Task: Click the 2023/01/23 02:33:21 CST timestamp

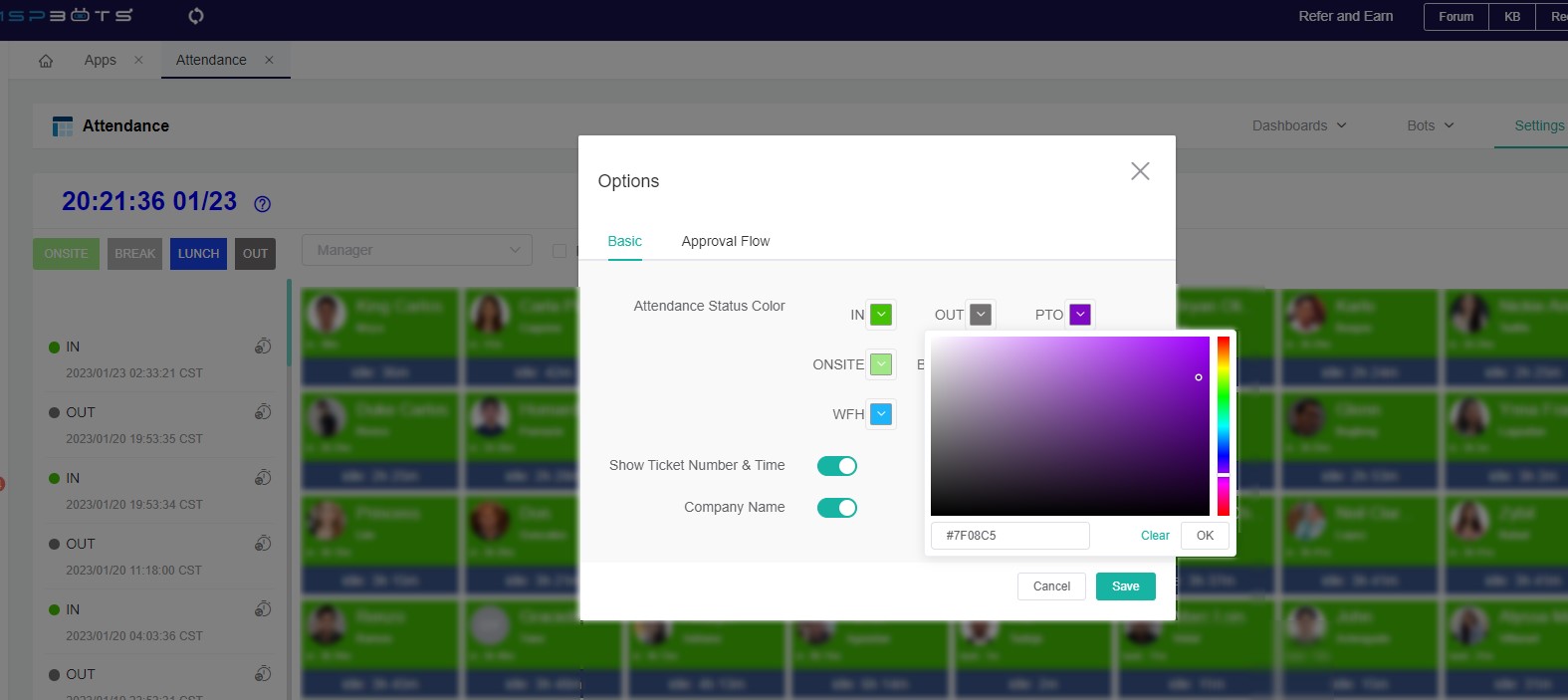Action: point(134,373)
